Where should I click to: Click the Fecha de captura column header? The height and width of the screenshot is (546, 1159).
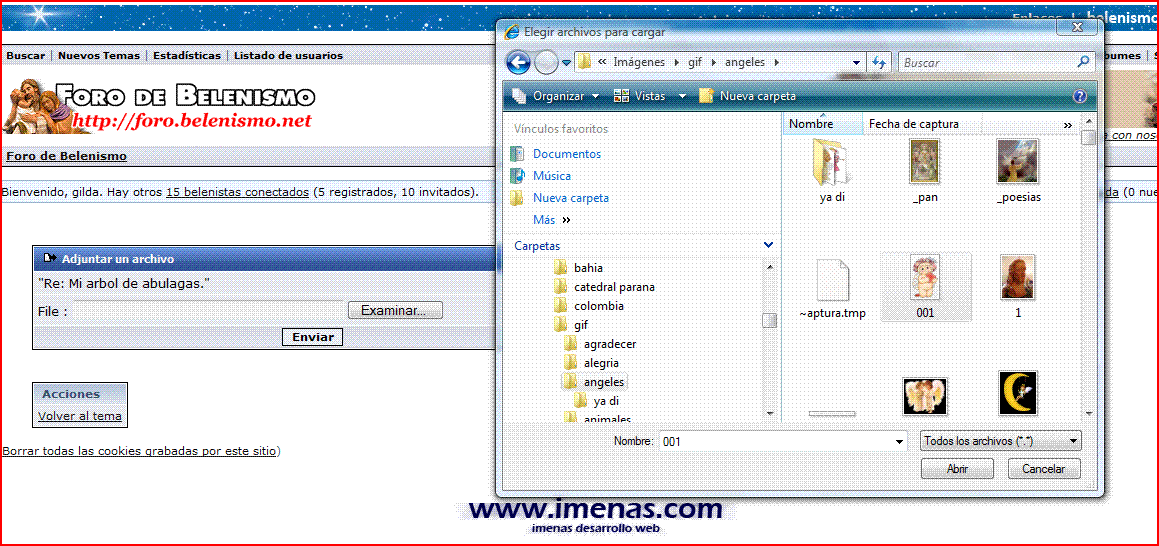pos(913,124)
